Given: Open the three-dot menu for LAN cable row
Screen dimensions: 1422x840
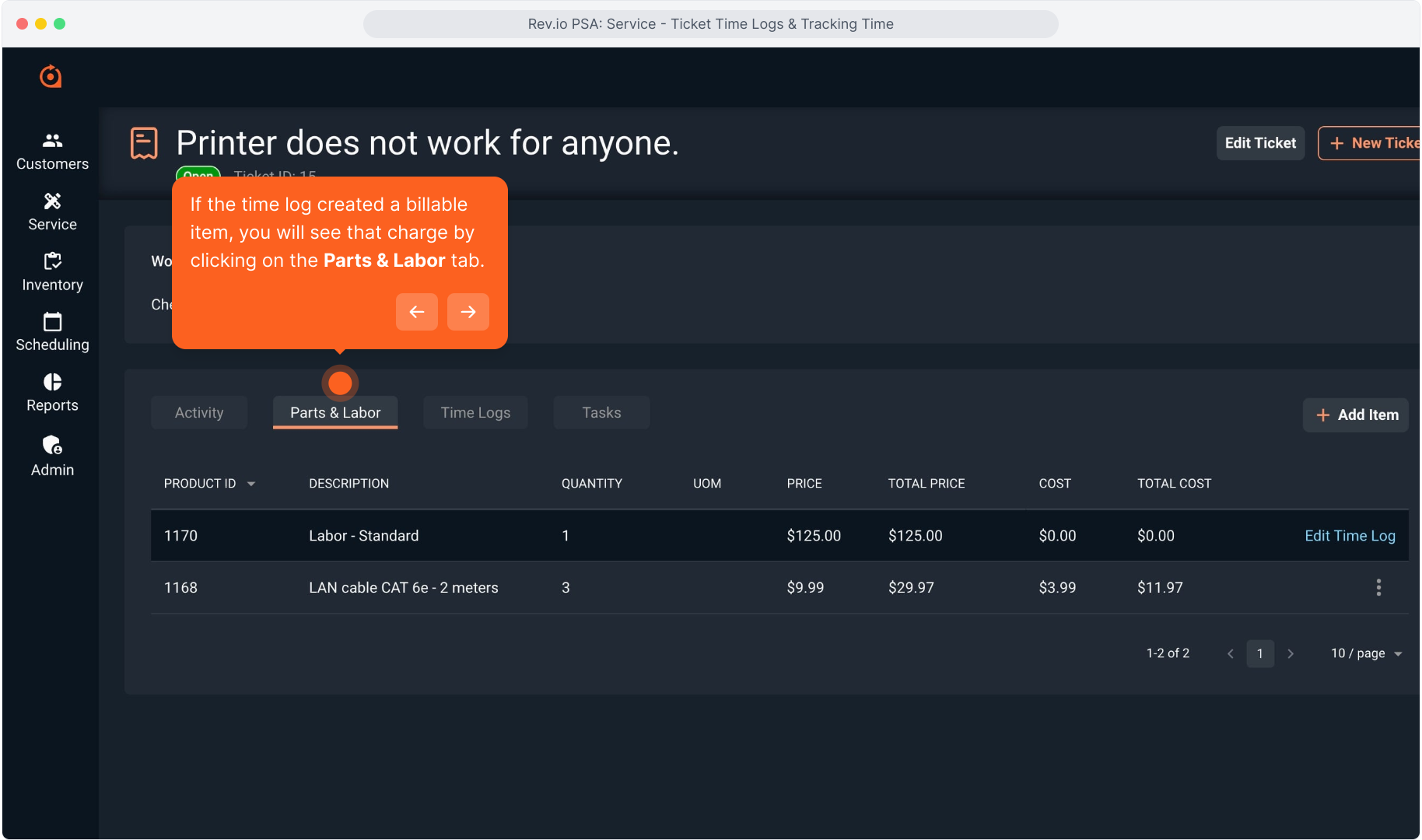Looking at the screenshot, I should [x=1378, y=587].
